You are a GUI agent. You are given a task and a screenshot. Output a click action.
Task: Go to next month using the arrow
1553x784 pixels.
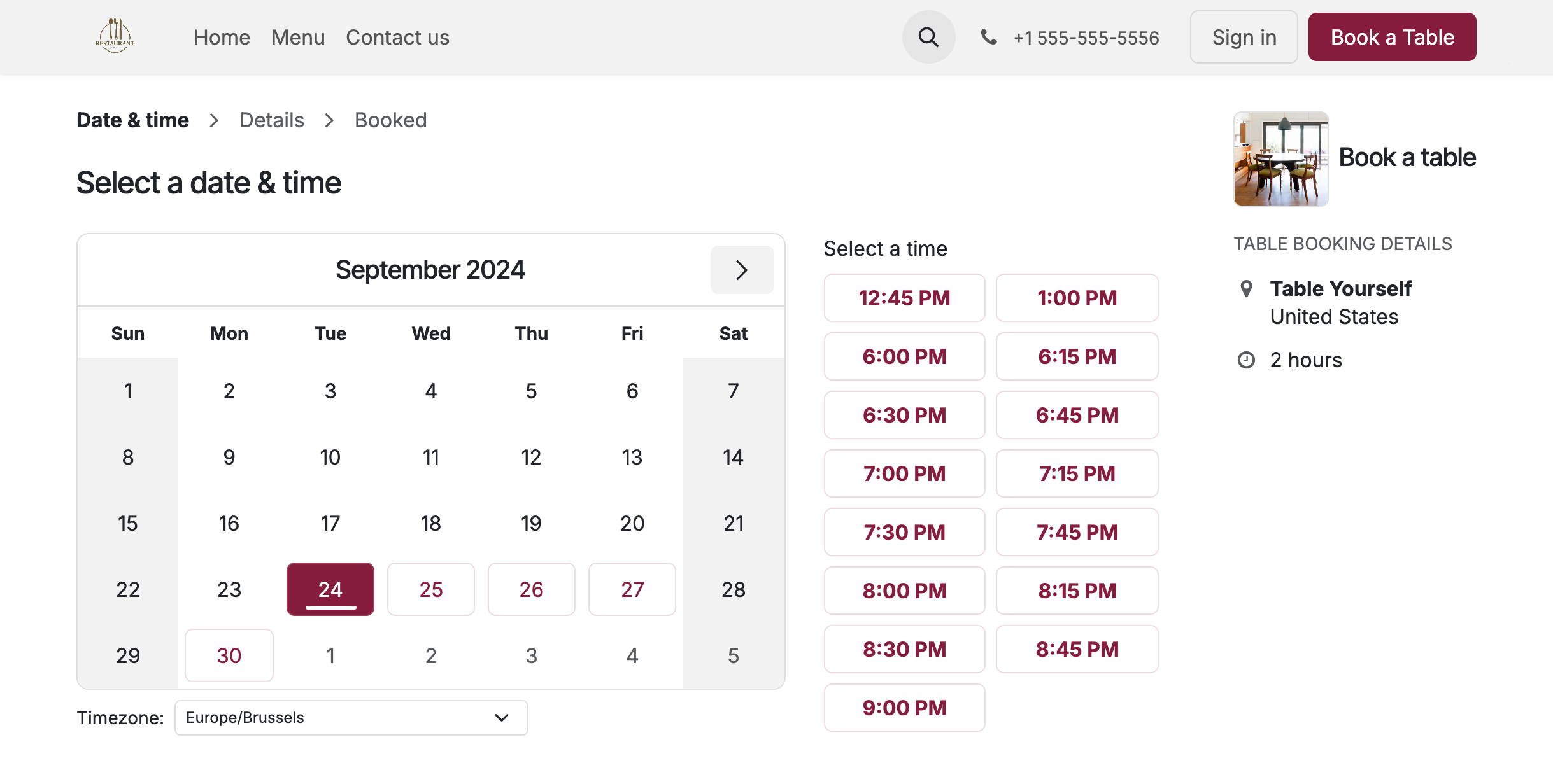(x=742, y=270)
